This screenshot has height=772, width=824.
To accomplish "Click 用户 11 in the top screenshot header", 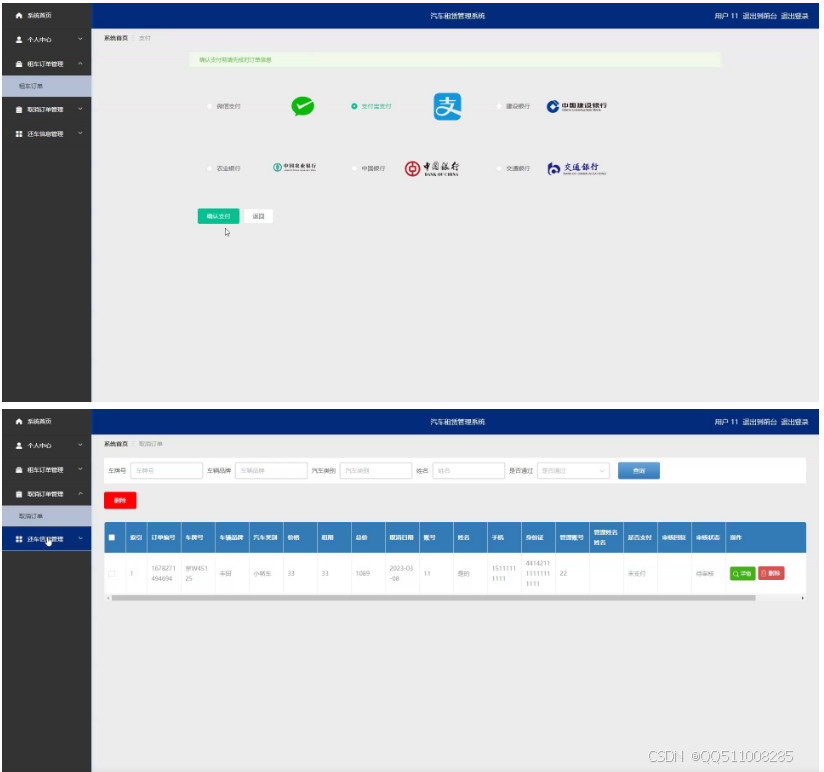I will click(726, 16).
